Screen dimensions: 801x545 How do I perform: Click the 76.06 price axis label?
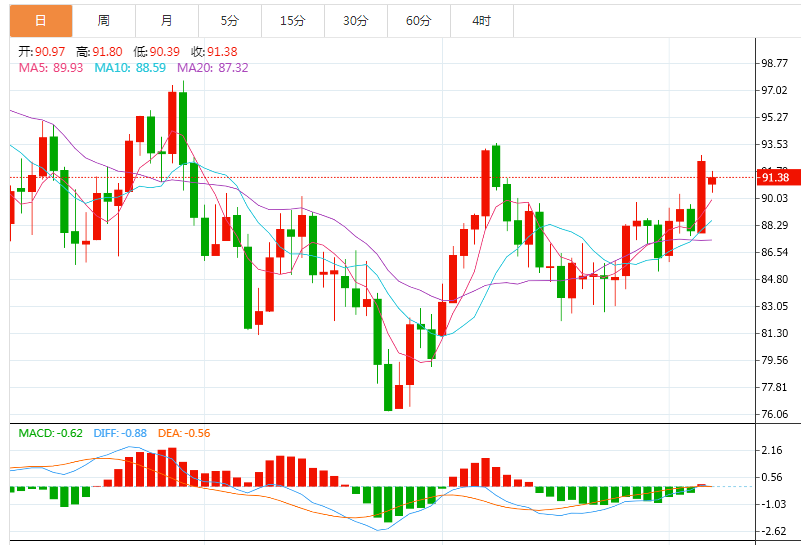coord(774,414)
